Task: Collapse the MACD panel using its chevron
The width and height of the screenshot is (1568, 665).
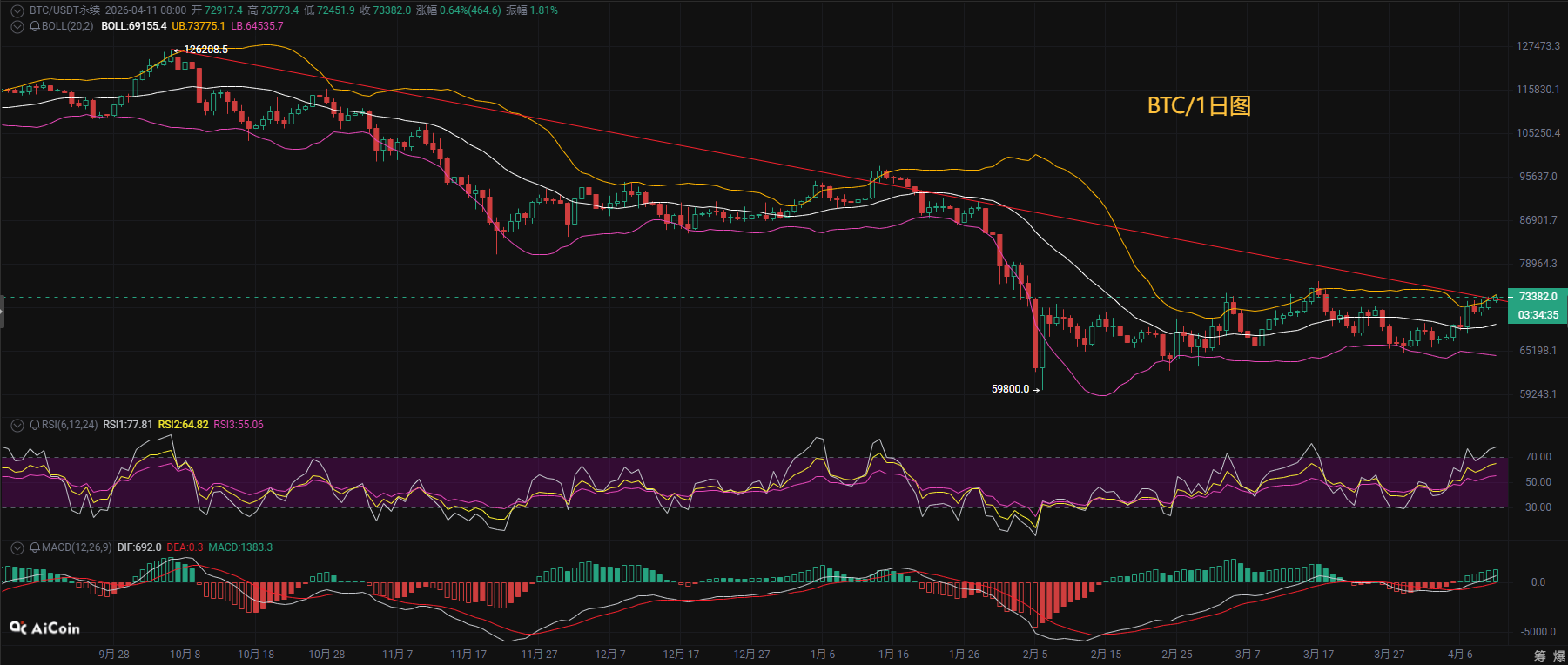Action: click(x=17, y=547)
